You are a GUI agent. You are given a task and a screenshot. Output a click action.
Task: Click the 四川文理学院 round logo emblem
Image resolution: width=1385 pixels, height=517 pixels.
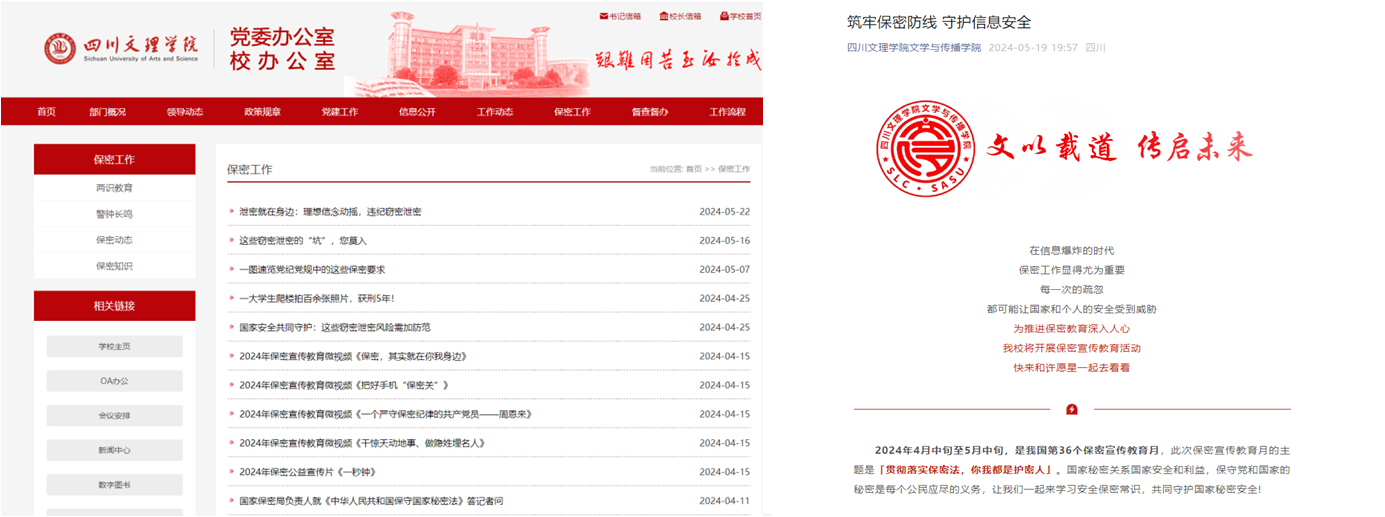coord(60,48)
